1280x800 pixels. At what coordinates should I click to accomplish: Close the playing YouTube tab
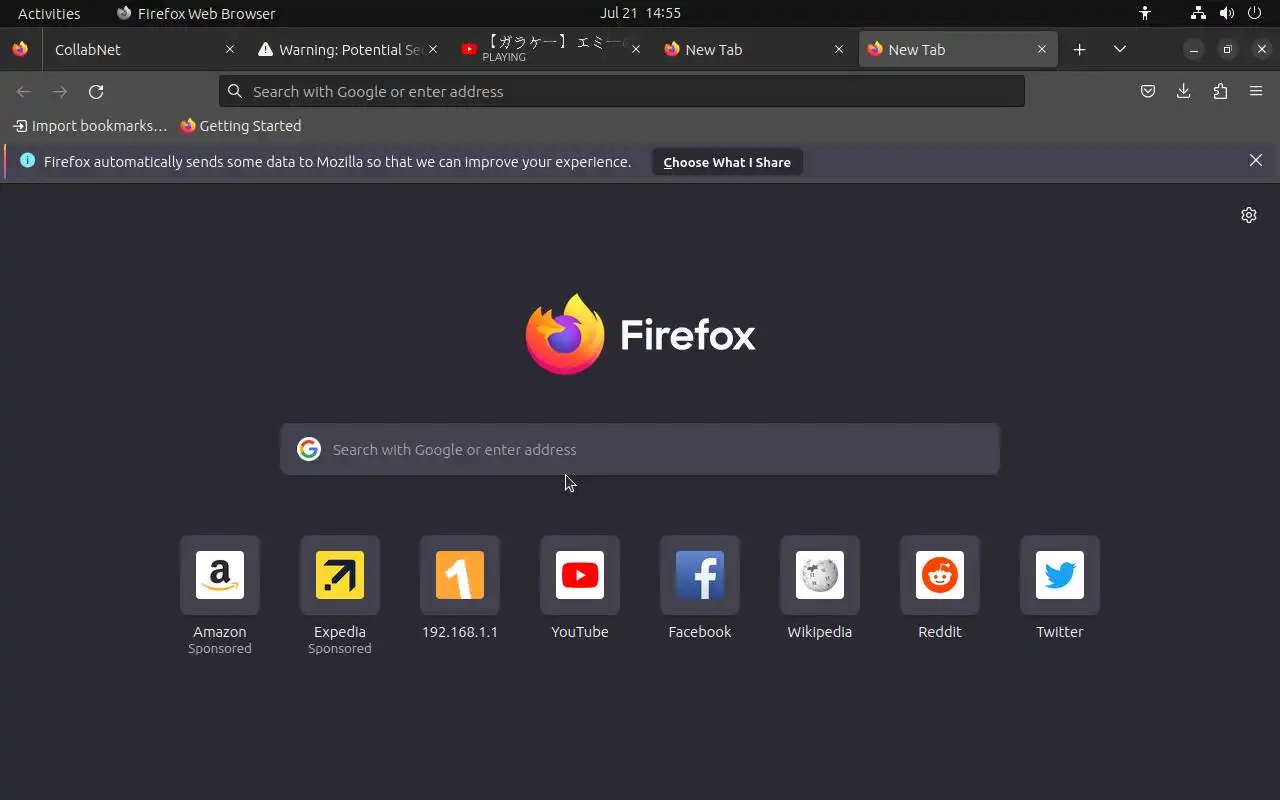(x=635, y=49)
